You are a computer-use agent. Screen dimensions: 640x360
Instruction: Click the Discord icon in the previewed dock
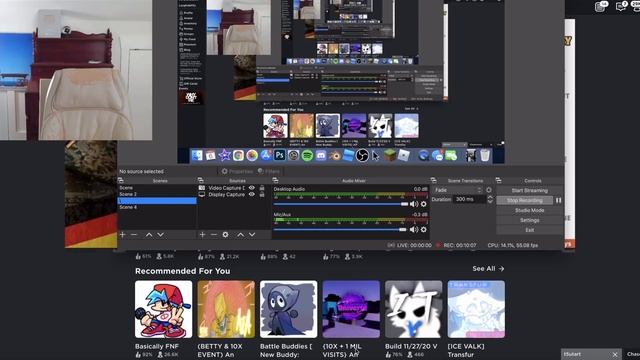[321, 156]
